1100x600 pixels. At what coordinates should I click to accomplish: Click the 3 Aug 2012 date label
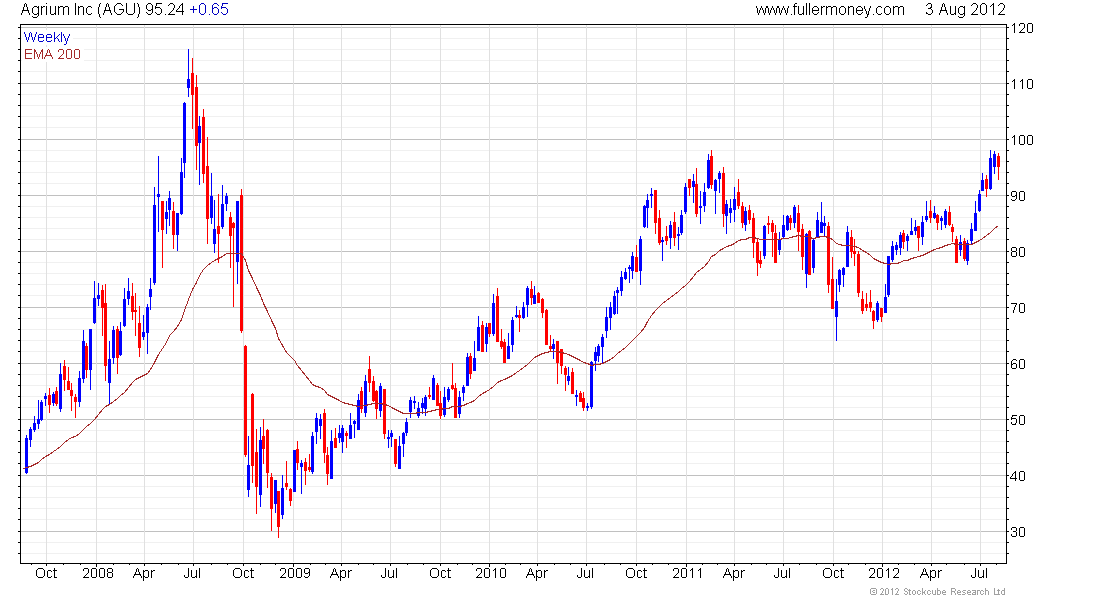coord(965,10)
